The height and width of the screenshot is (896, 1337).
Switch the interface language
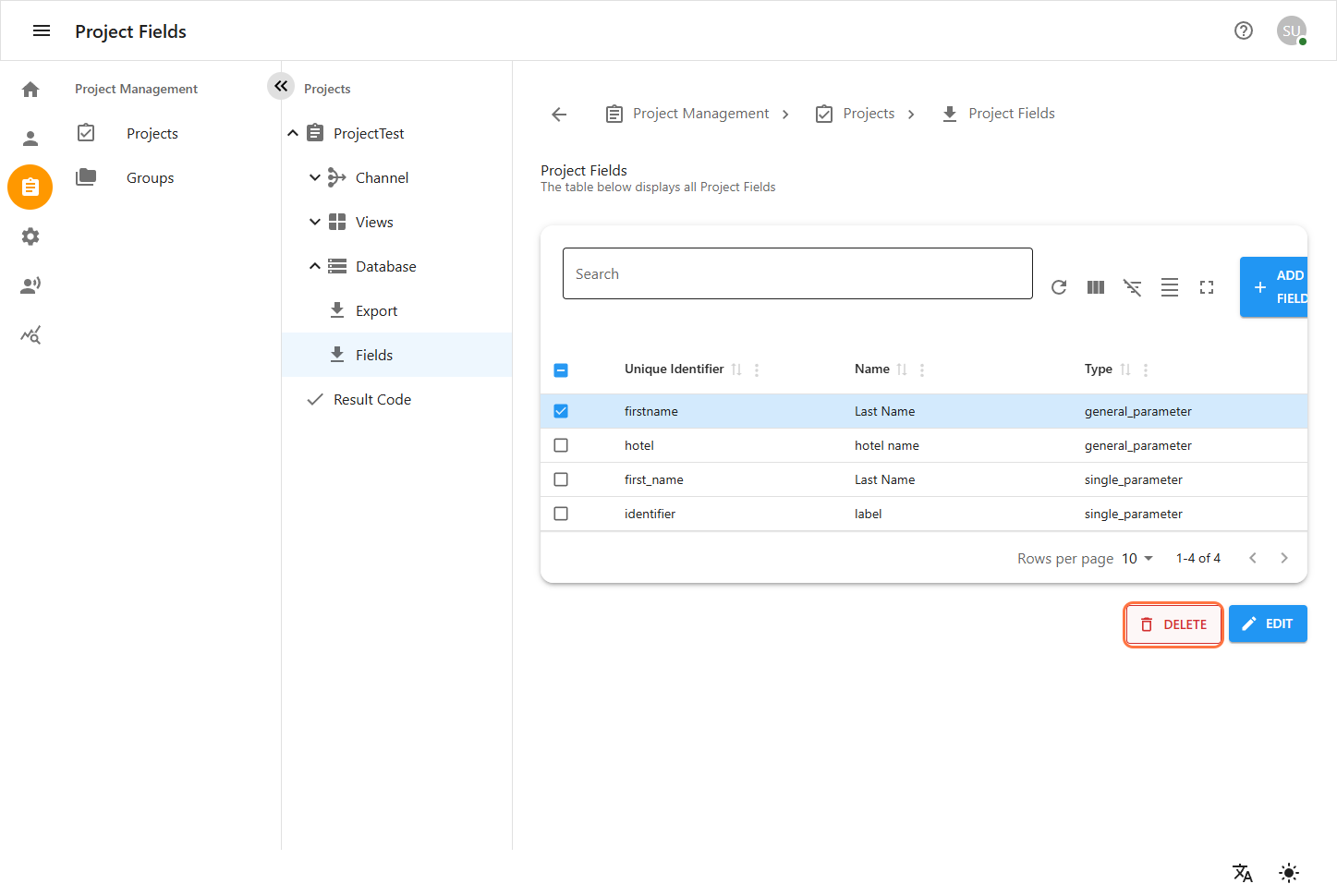coord(1243,872)
